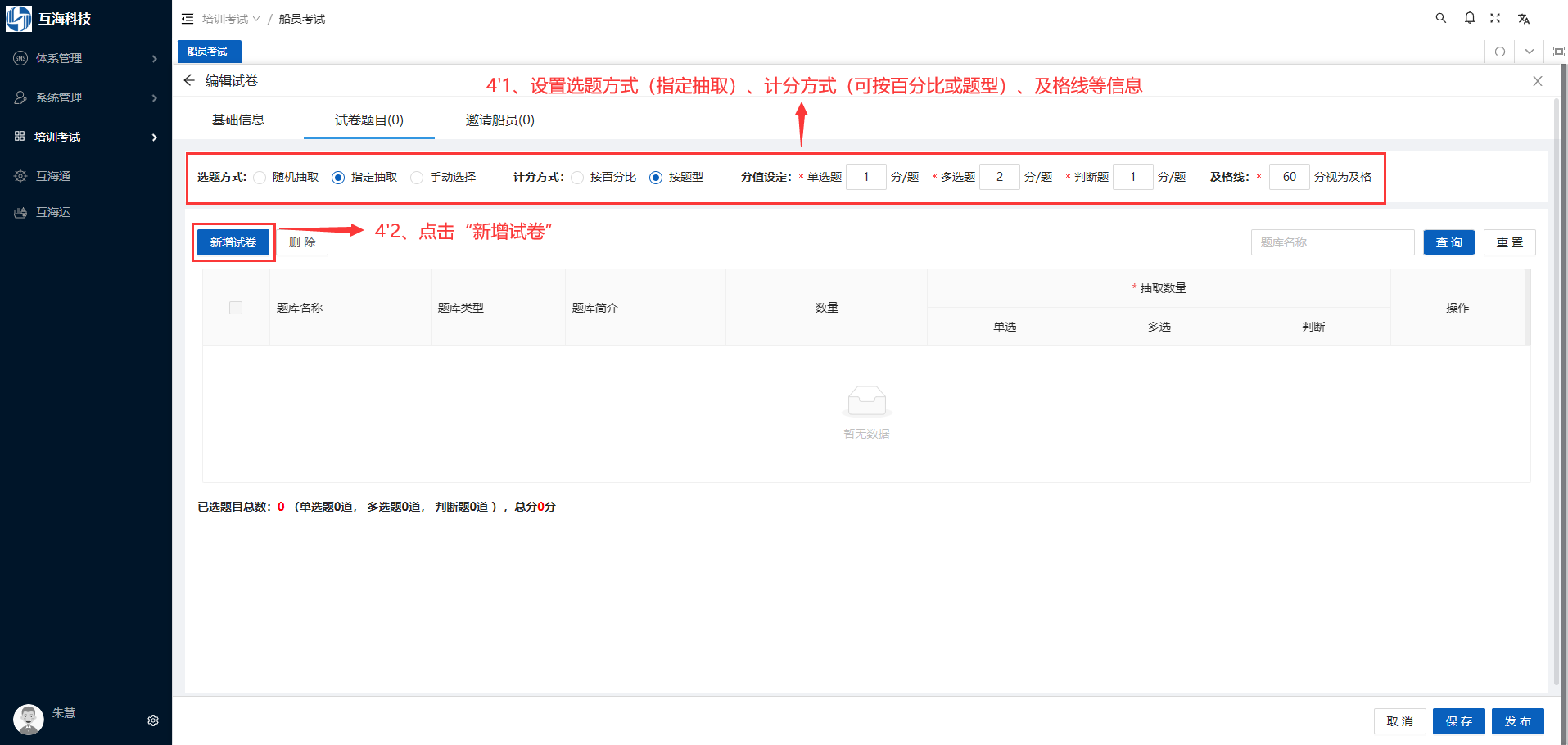Open the settings gear beside 朱慧
The height and width of the screenshot is (745, 1568).
pyautogui.click(x=153, y=720)
